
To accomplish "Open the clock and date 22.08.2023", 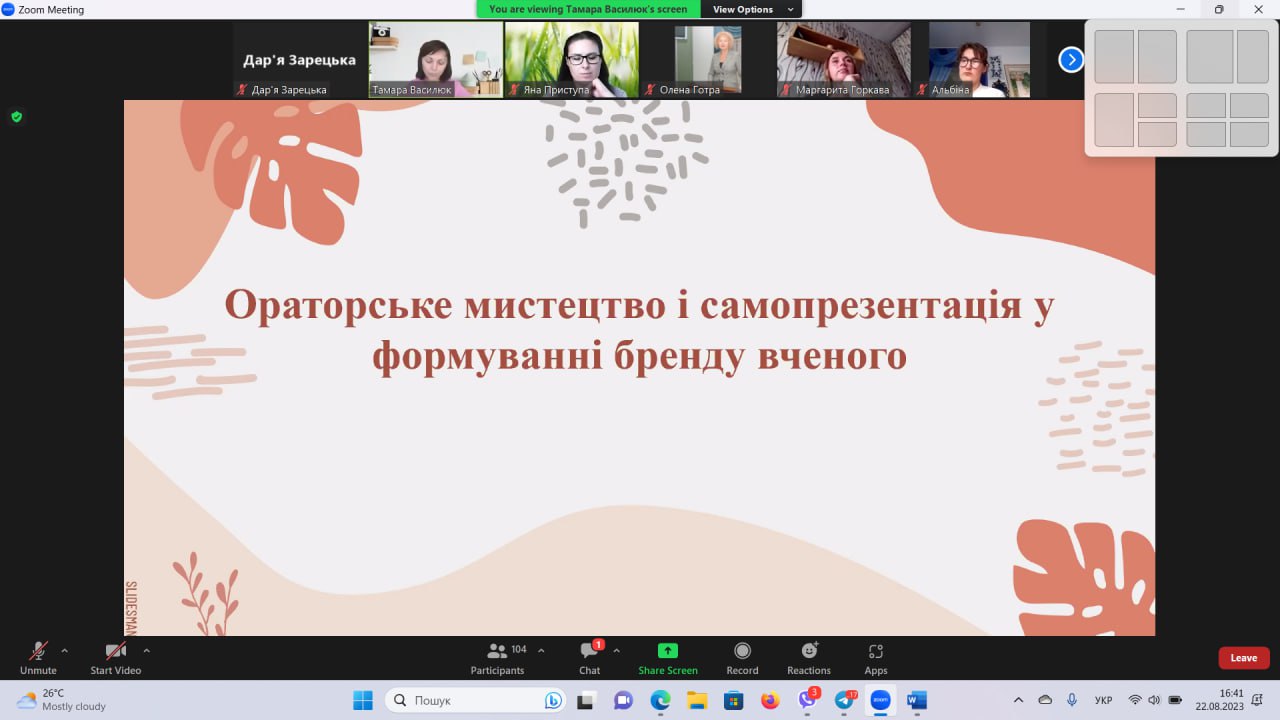I will coord(1219,700).
